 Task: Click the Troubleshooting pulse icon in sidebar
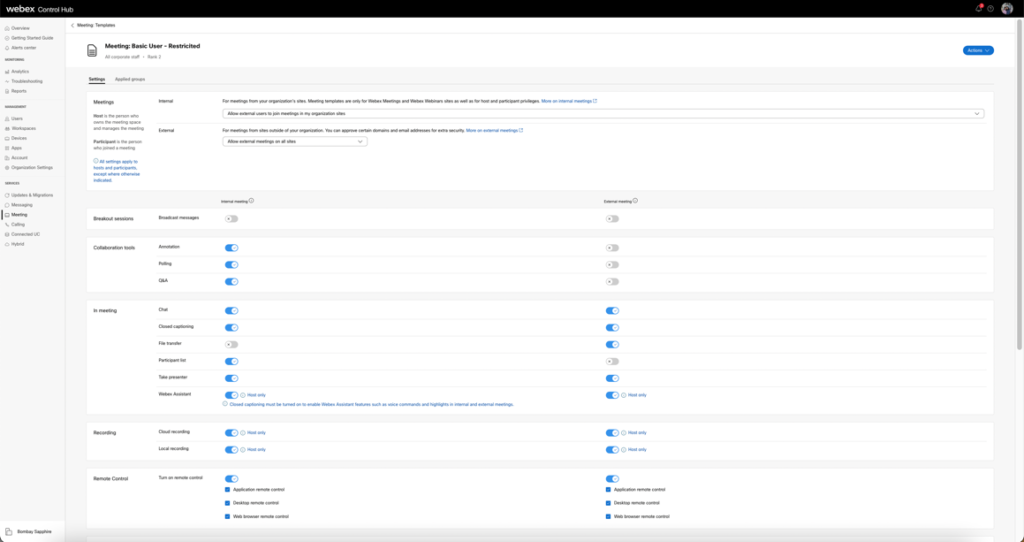(x=7, y=81)
